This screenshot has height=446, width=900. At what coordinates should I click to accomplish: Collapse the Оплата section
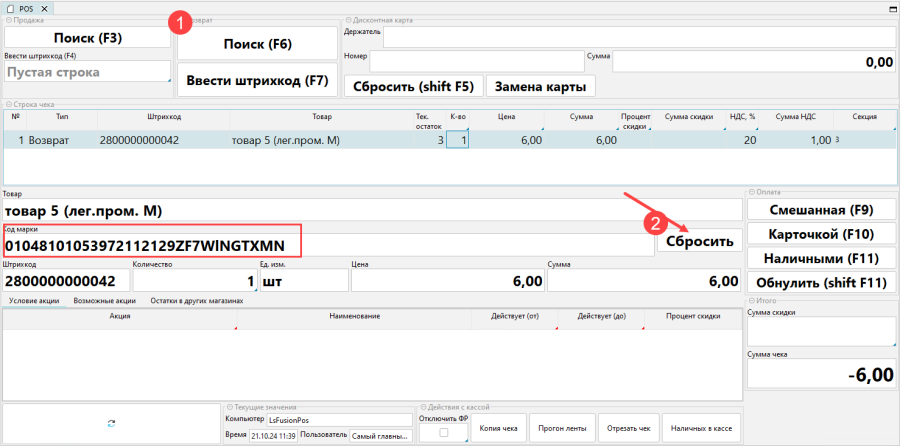(x=750, y=192)
